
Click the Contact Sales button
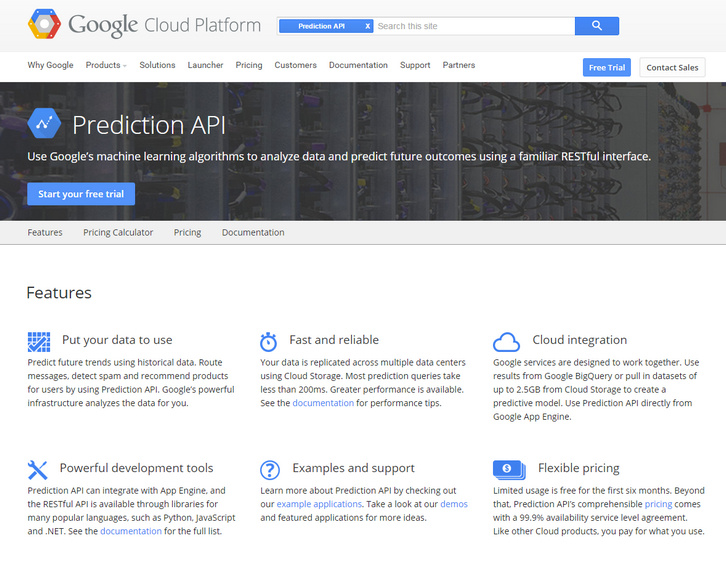(672, 67)
